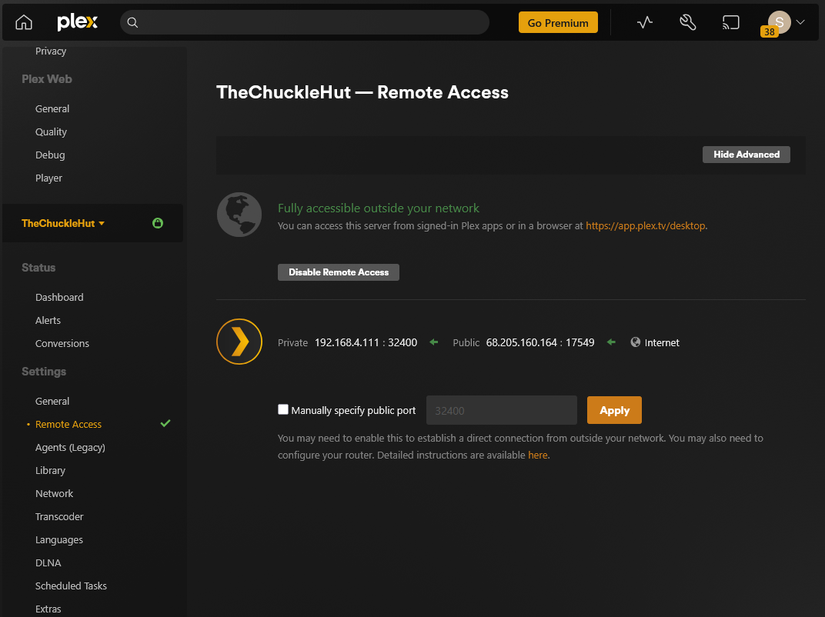Click the search bar at the top
This screenshot has width=825, height=617.
pos(300,21)
